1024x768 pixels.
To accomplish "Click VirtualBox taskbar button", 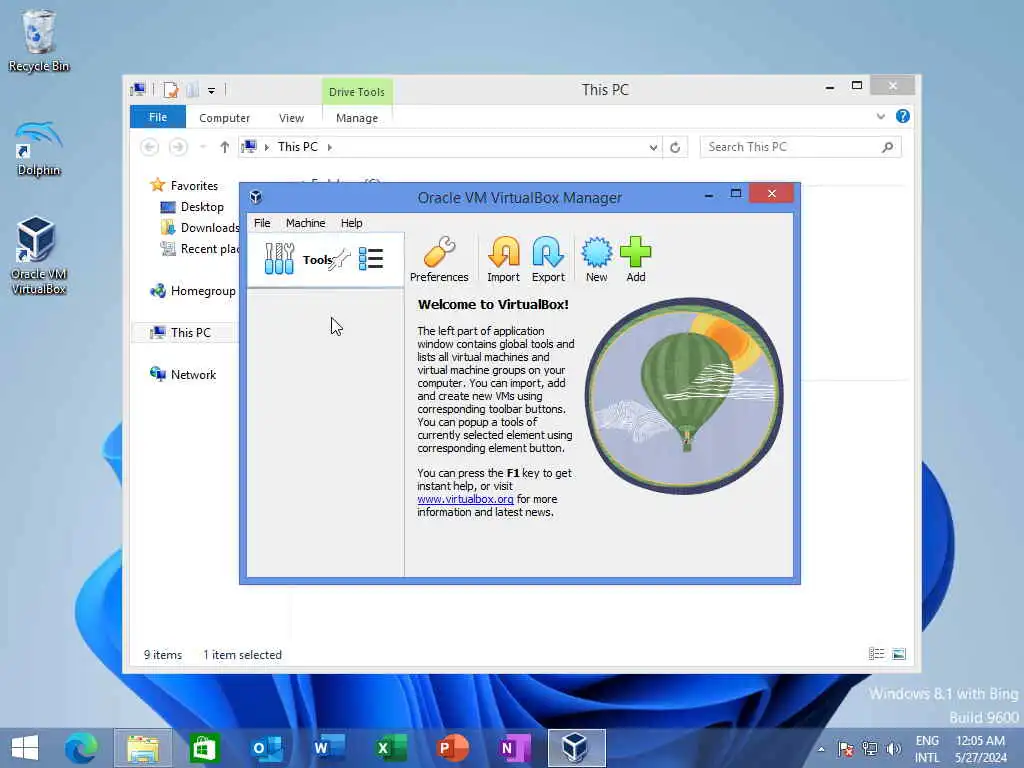I will pos(576,748).
